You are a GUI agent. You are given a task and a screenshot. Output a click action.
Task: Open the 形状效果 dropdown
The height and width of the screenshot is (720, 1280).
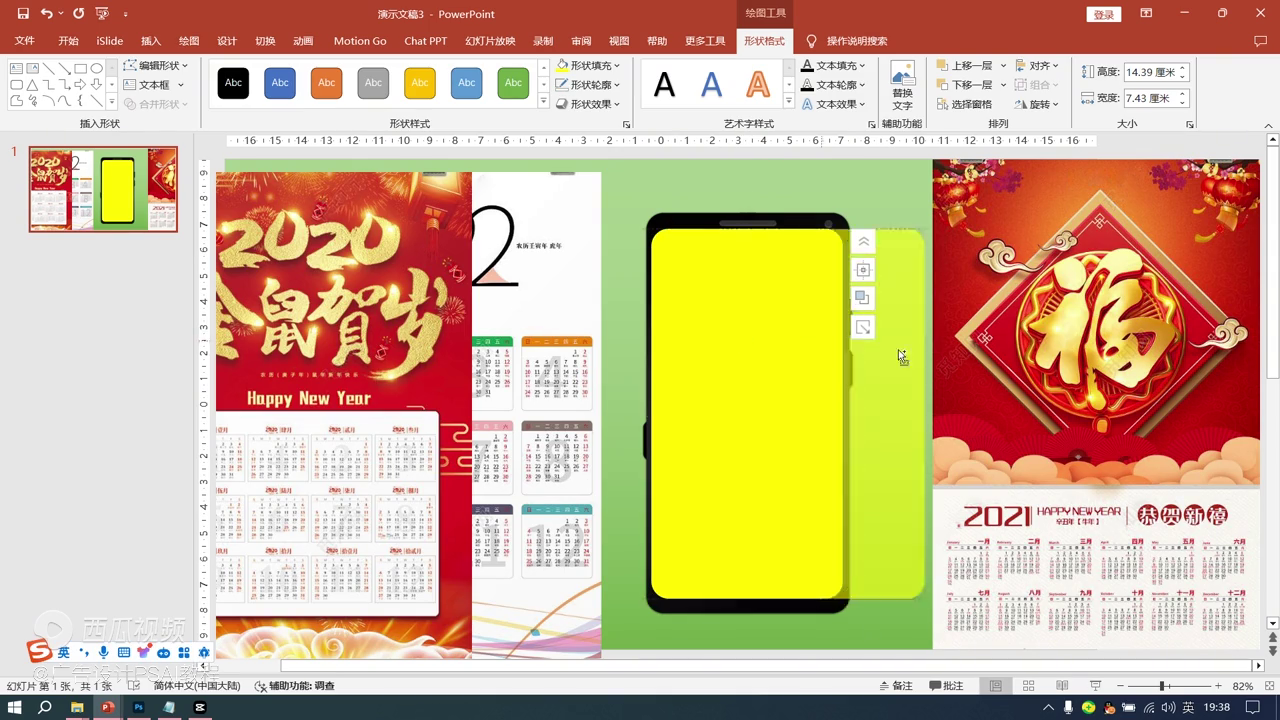pyautogui.click(x=589, y=104)
